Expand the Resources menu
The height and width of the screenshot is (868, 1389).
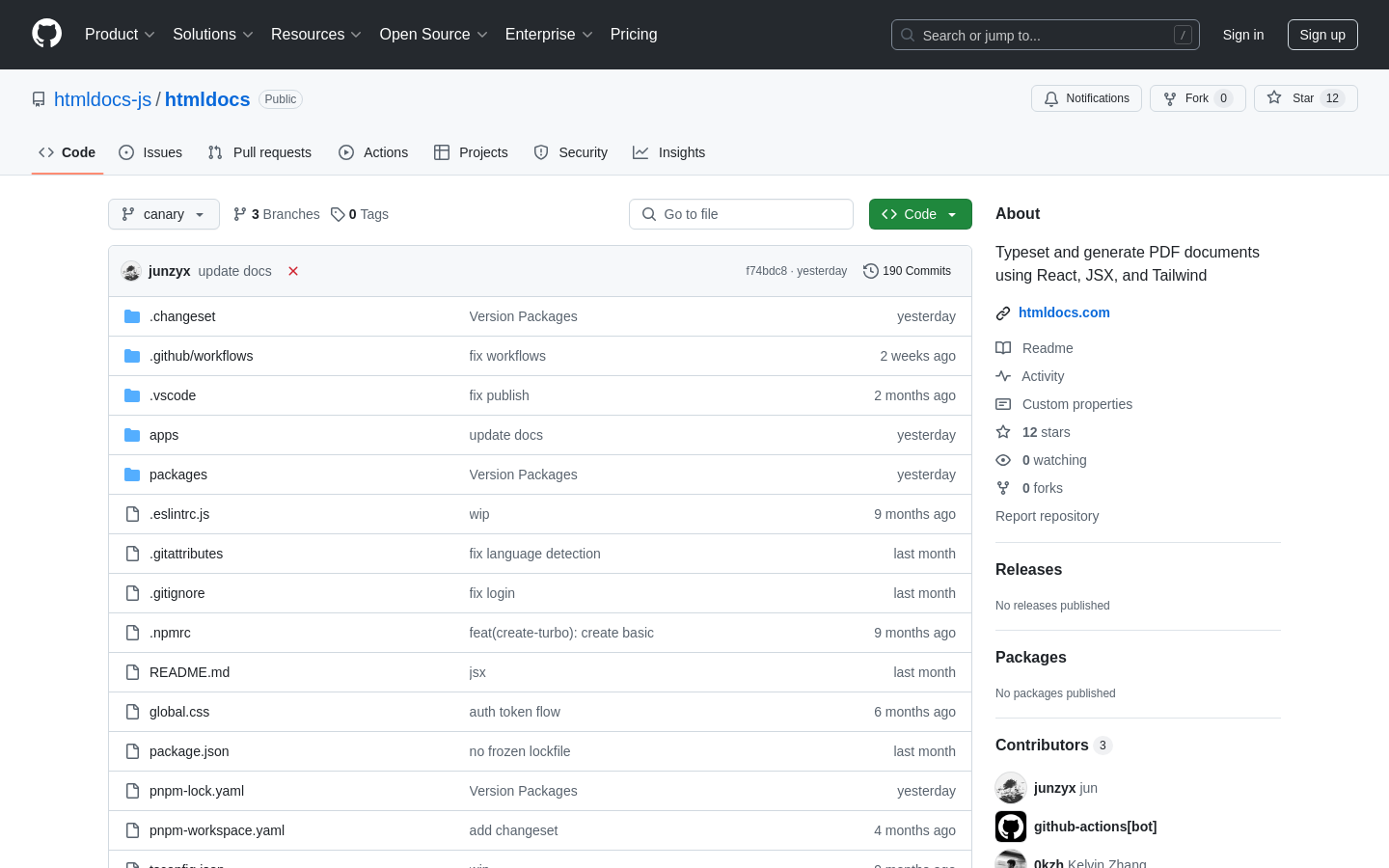[x=316, y=34]
